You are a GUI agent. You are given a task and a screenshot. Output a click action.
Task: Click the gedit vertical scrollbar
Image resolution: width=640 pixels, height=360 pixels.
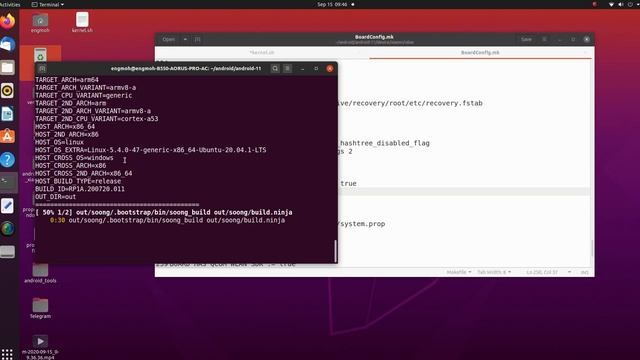(592, 248)
